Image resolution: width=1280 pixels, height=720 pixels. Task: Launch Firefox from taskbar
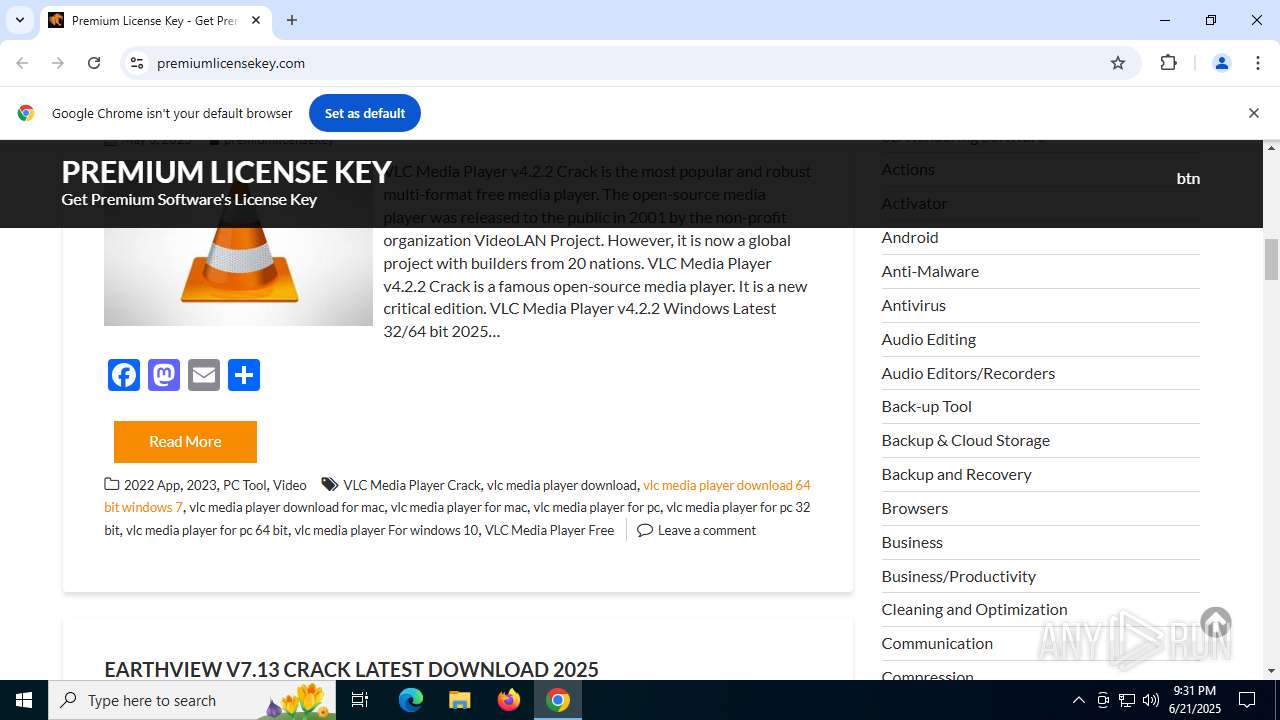point(508,700)
